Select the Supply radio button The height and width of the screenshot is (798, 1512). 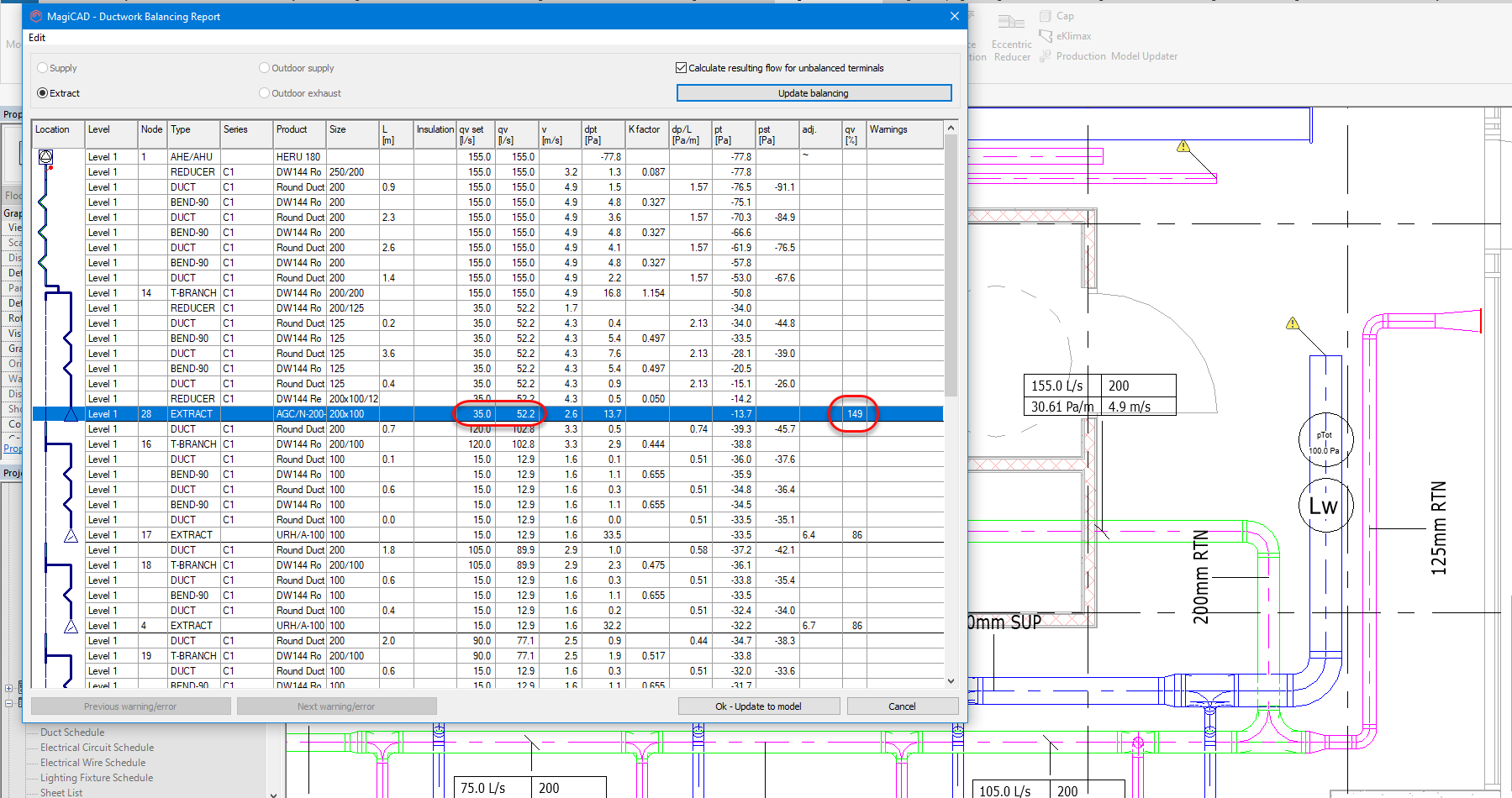point(43,68)
